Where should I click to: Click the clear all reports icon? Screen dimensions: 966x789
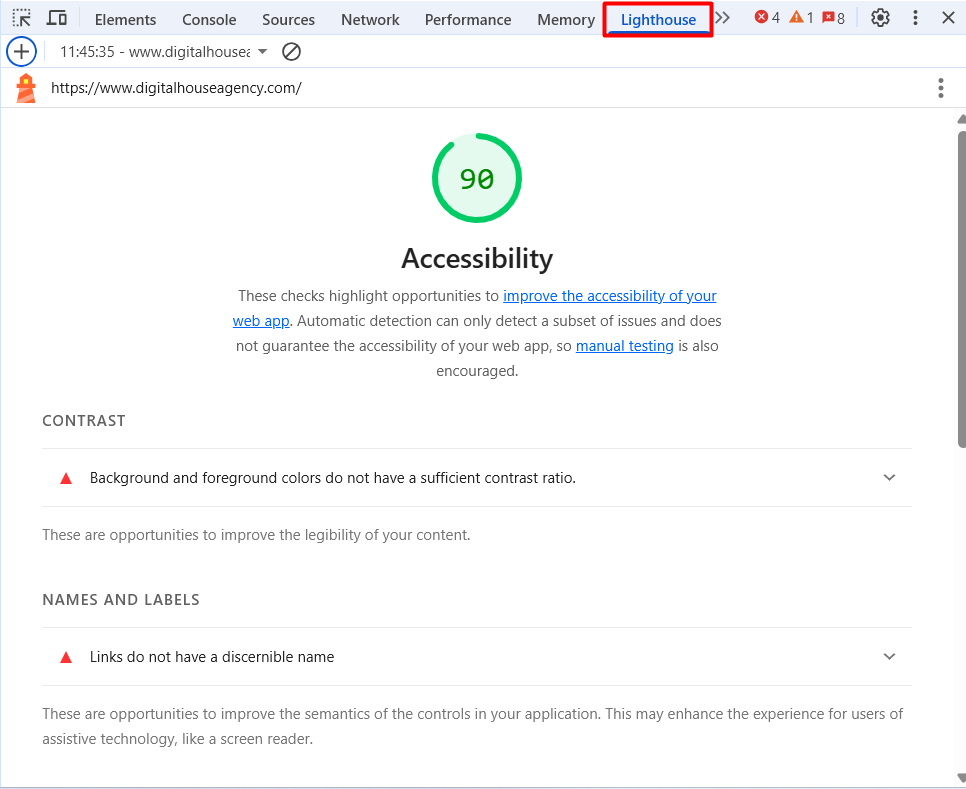tap(291, 51)
